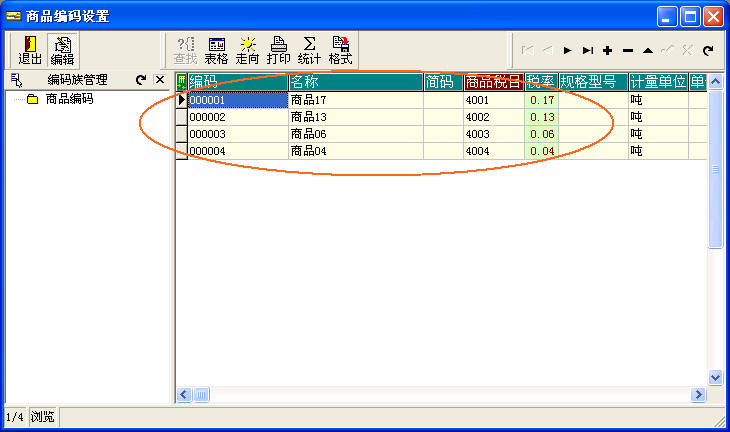The image size is (730, 432).
Task: Click the 商品税目 column header
Action: point(494,82)
